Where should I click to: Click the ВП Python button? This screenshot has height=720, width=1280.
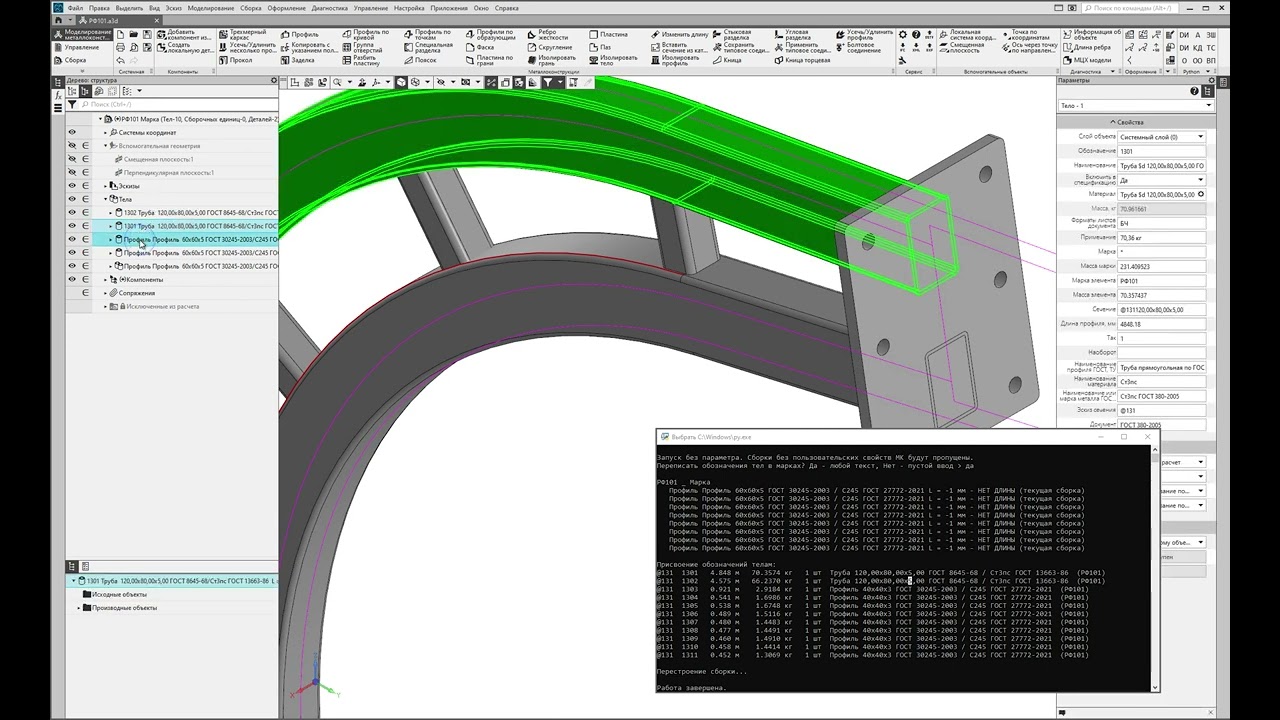tap(1209, 60)
